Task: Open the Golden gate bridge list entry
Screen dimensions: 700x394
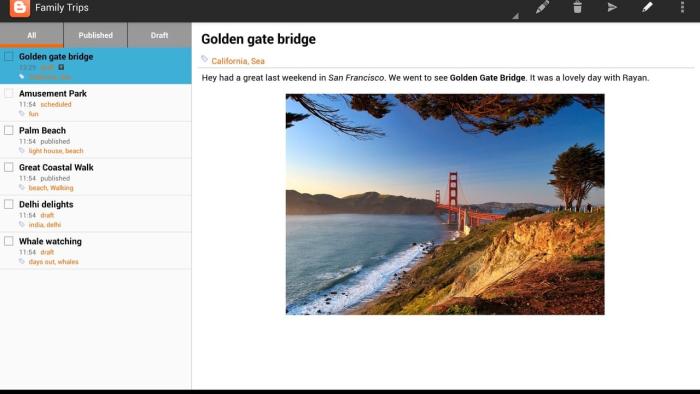Action: (x=96, y=66)
